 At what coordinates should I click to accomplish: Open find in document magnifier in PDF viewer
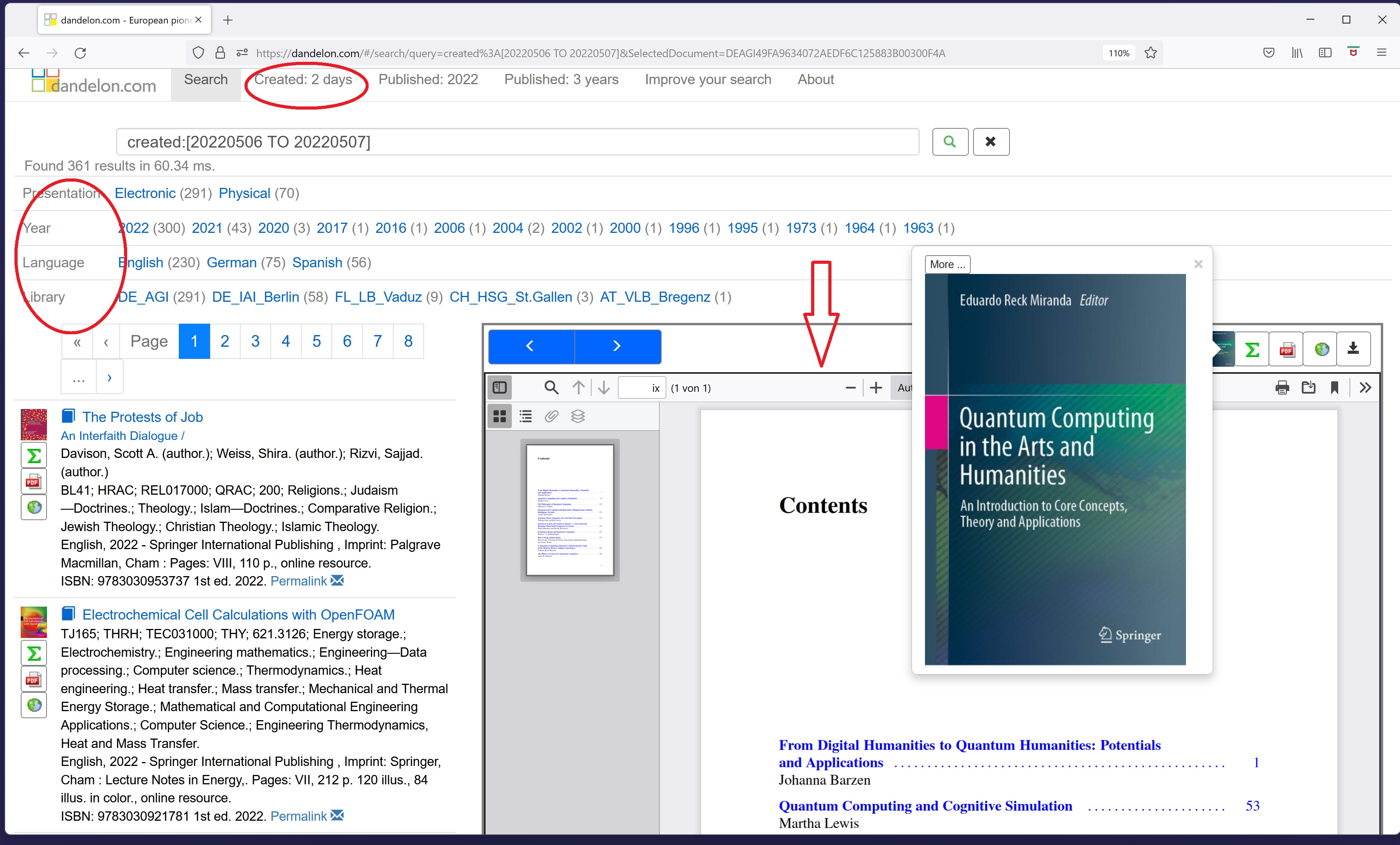click(x=551, y=387)
